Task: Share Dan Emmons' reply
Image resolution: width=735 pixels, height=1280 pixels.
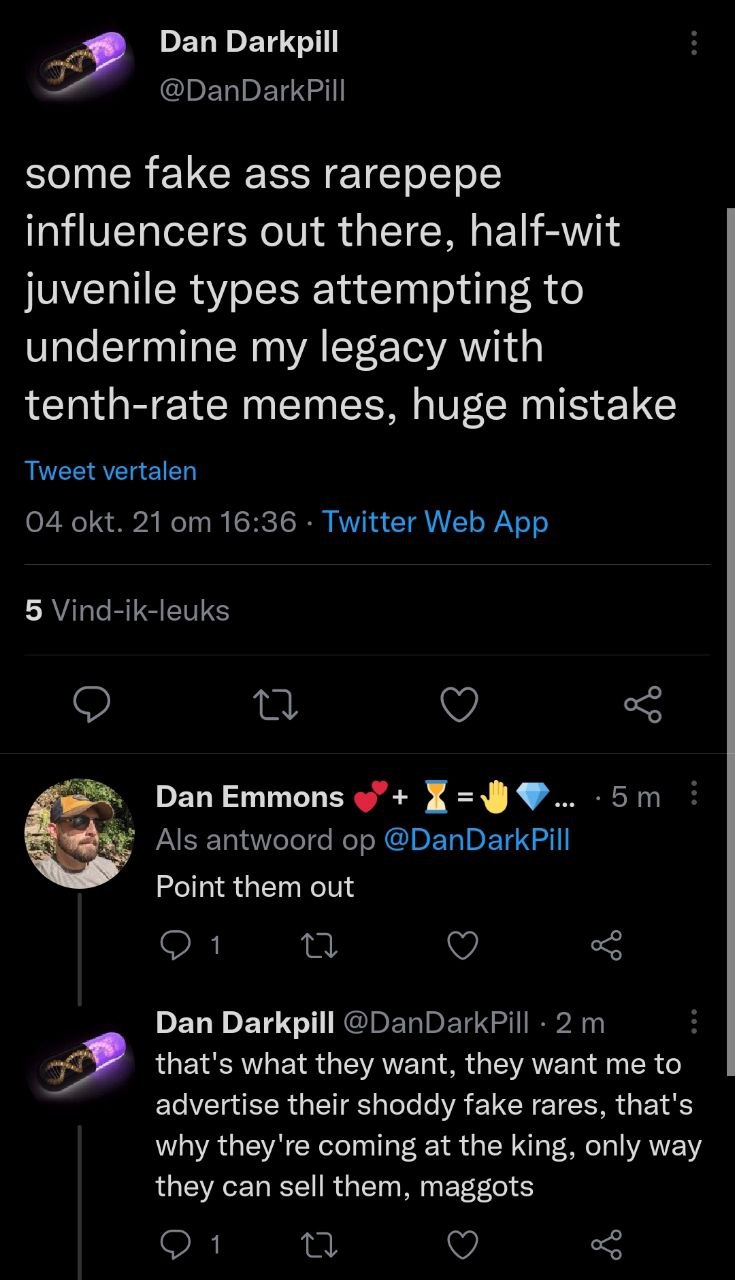Action: tap(606, 945)
